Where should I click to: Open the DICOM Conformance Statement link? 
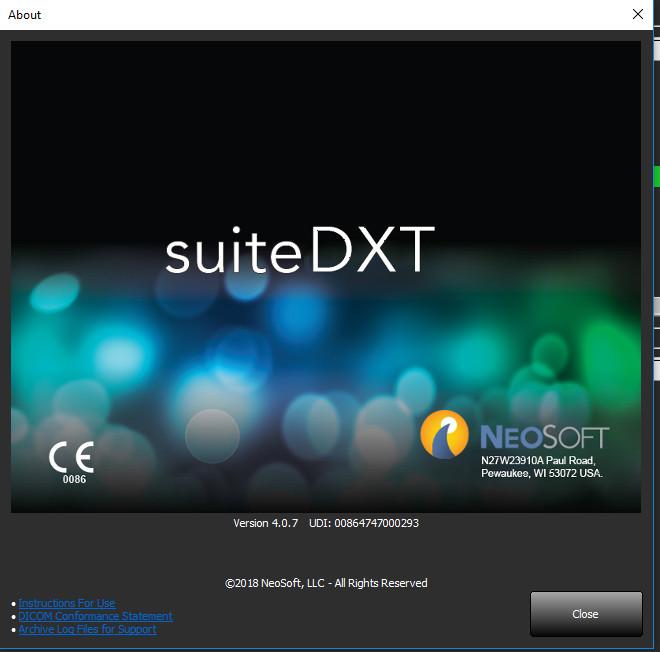click(x=95, y=616)
